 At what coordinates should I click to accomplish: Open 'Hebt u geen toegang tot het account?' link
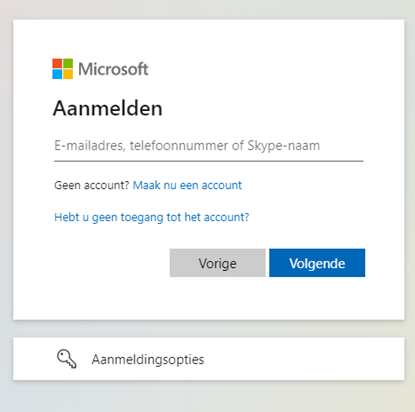click(x=152, y=217)
